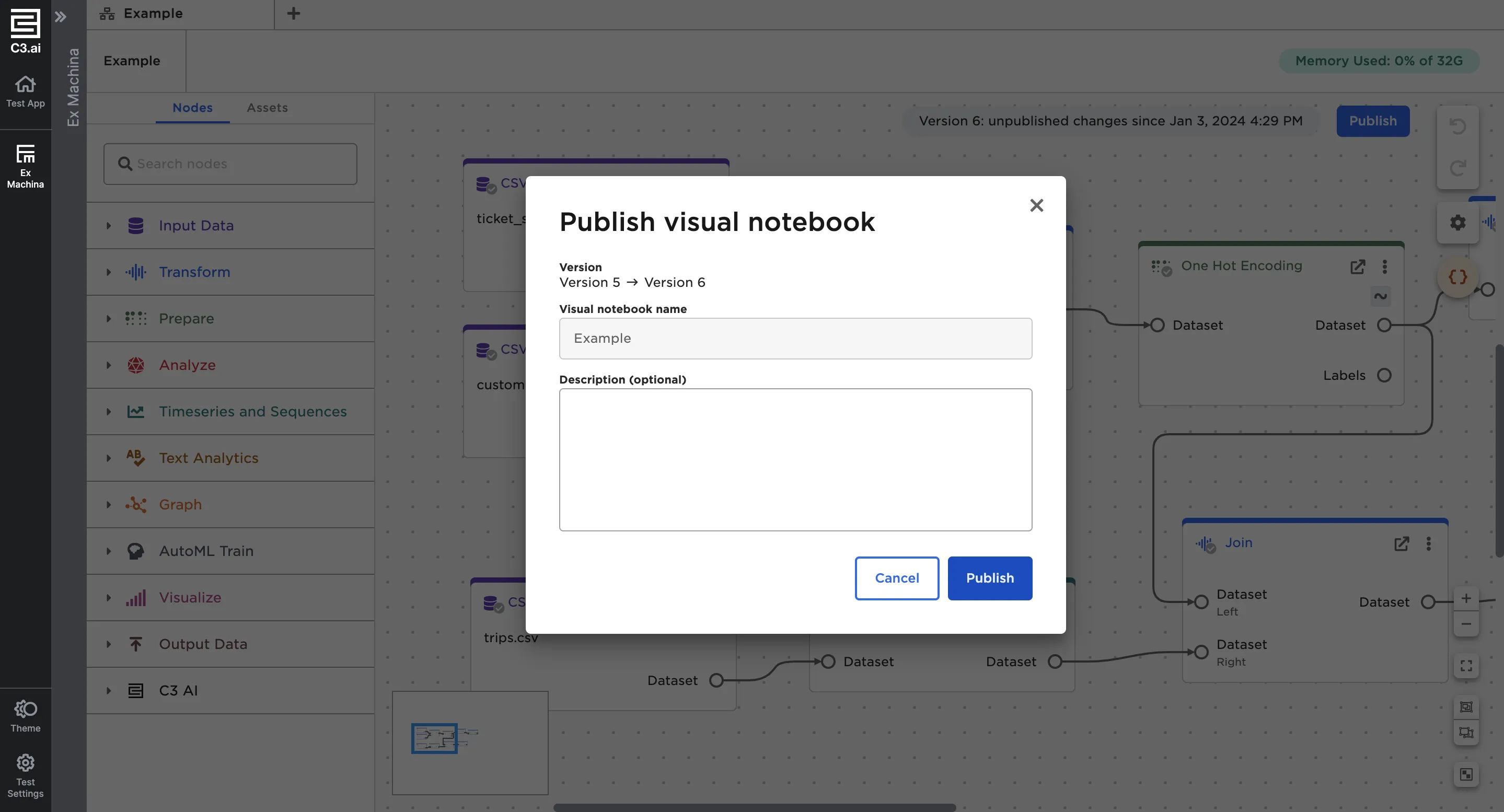Expand the sidebar with double chevron
This screenshot has height=812, width=1504.
pos(61,16)
